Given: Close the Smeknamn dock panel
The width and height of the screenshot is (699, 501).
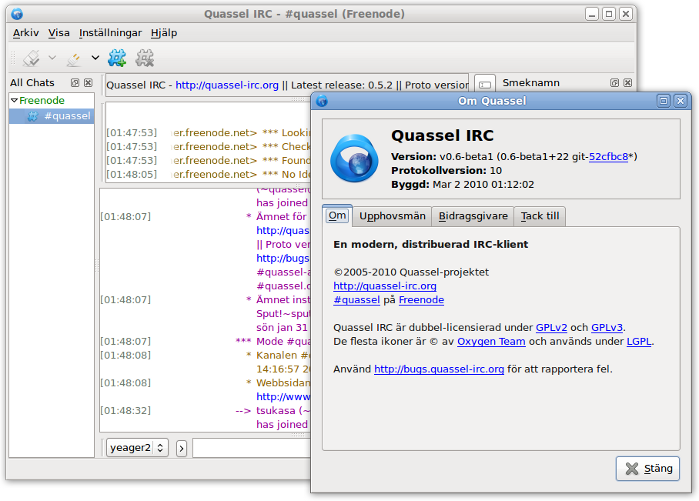Looking at the screenshot, I should [628, 83].
